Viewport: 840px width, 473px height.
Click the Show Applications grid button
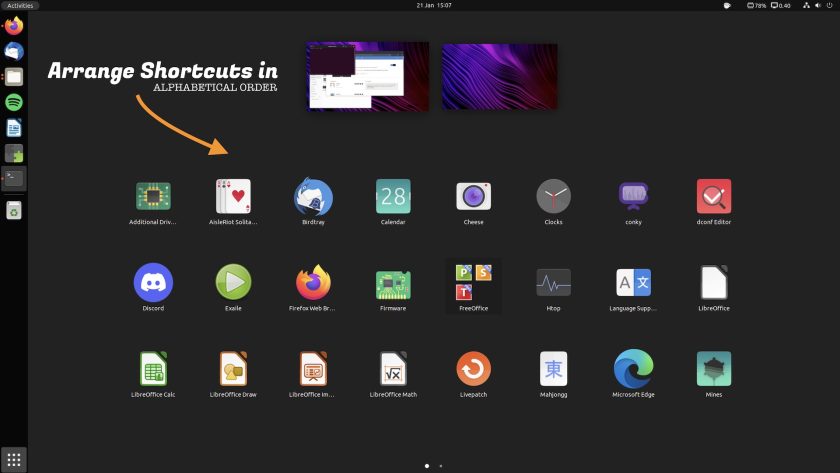point(14,460)
